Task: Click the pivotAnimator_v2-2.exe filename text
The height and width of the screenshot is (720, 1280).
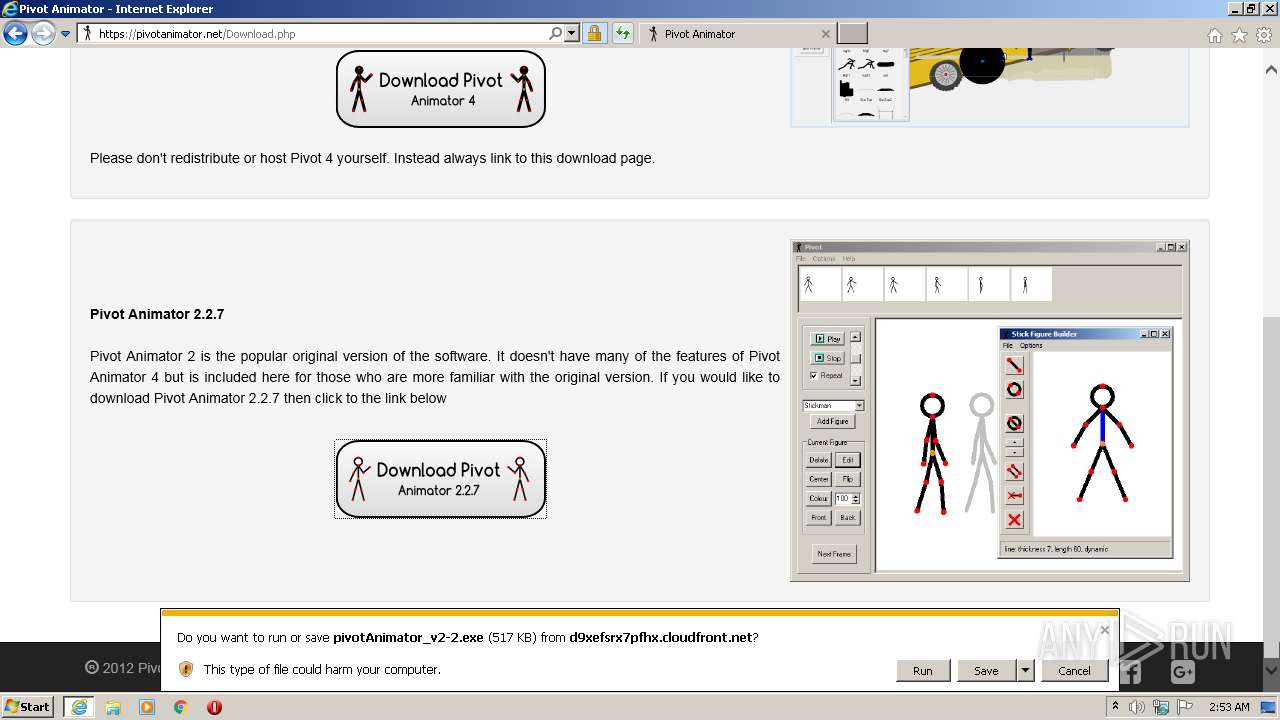Action: (x=408, y=637)
